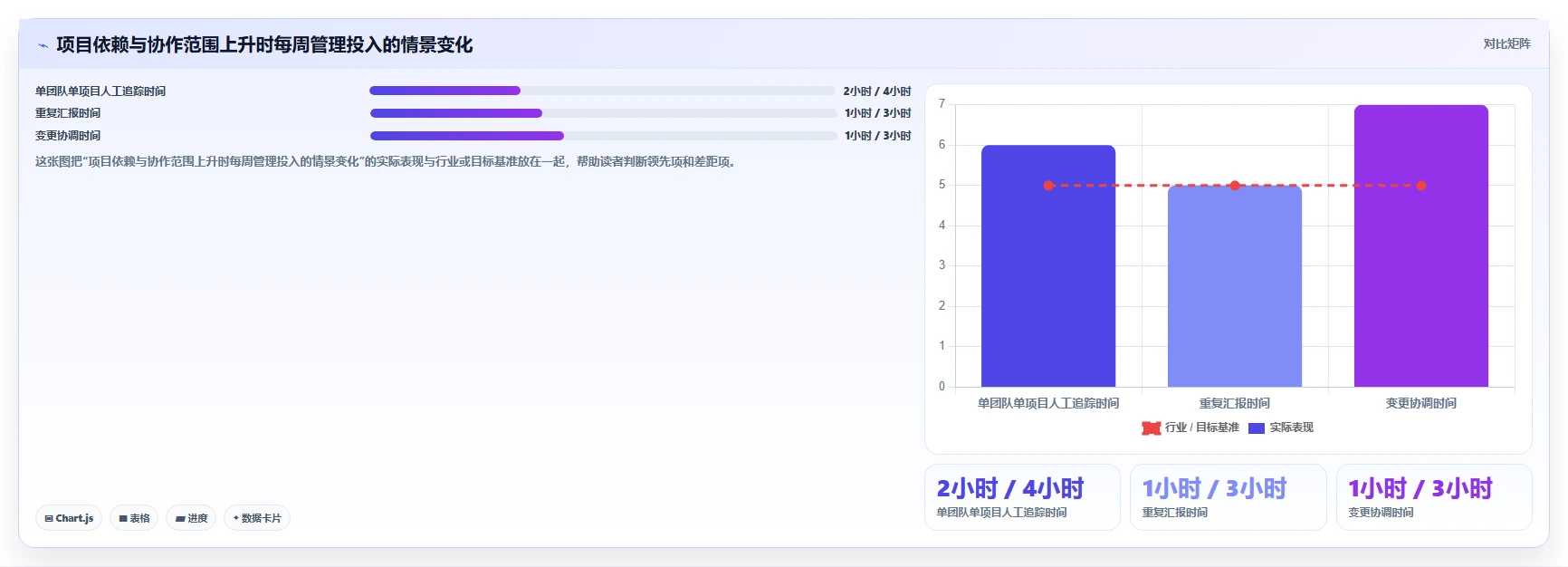Click the 进度 tag chip
Viewport: 1568px width, 567px height.
pos(191,518)
